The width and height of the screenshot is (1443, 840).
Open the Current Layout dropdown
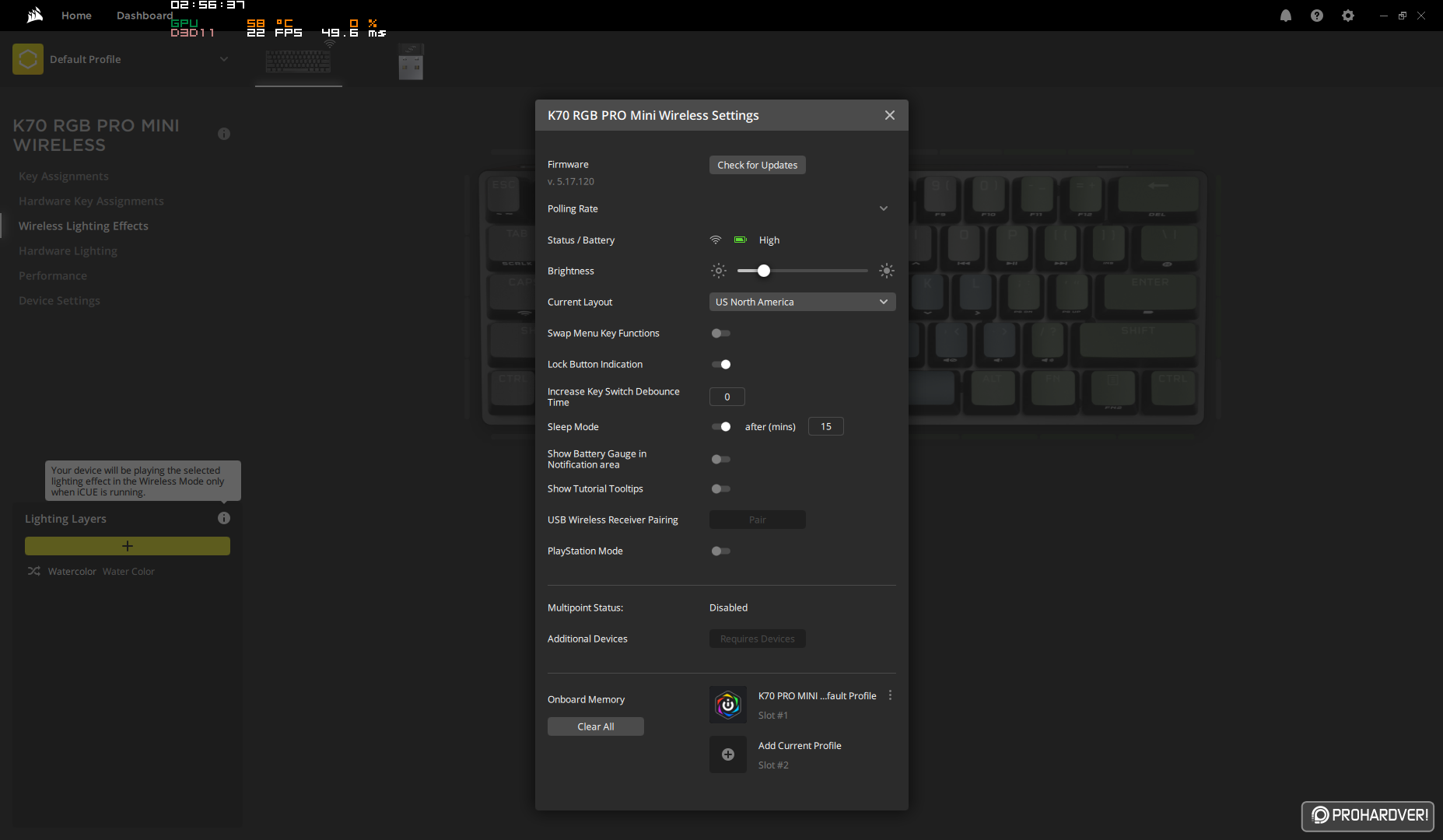pyautogui.click(x=803, y=302)
